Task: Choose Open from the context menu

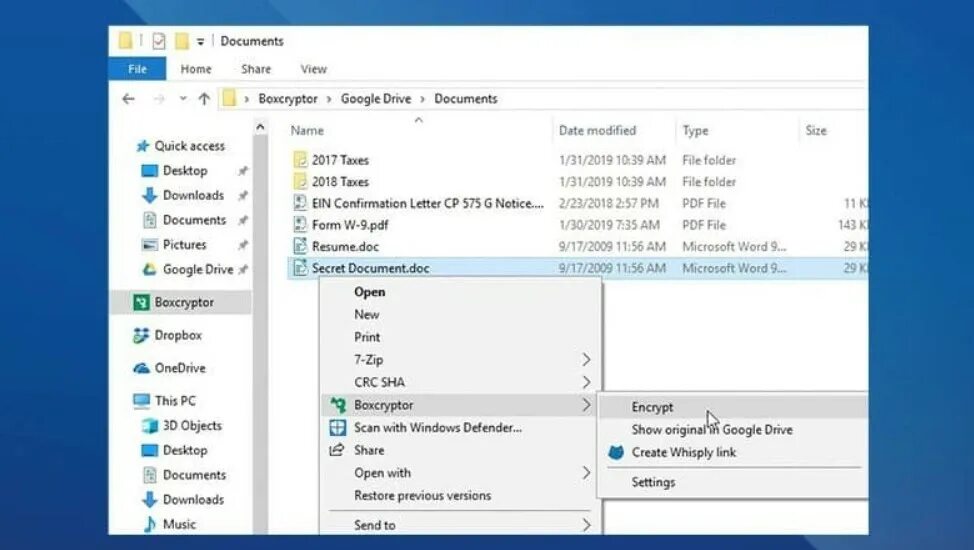Action: point(370,291)
